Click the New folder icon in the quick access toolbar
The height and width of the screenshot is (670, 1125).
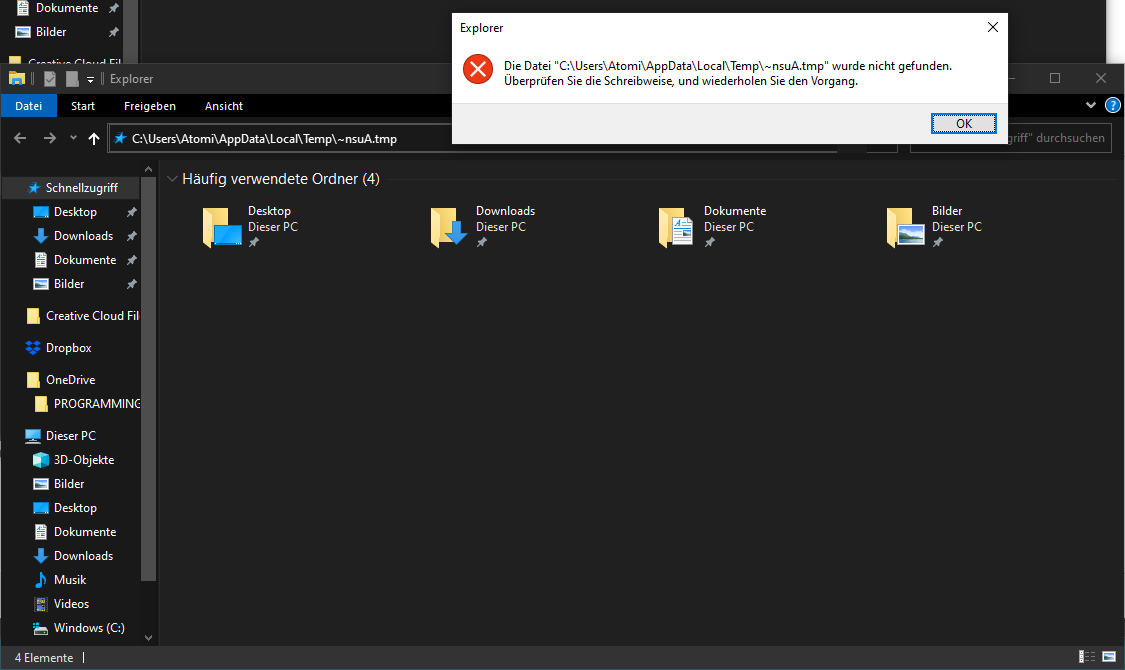[72, 79]
